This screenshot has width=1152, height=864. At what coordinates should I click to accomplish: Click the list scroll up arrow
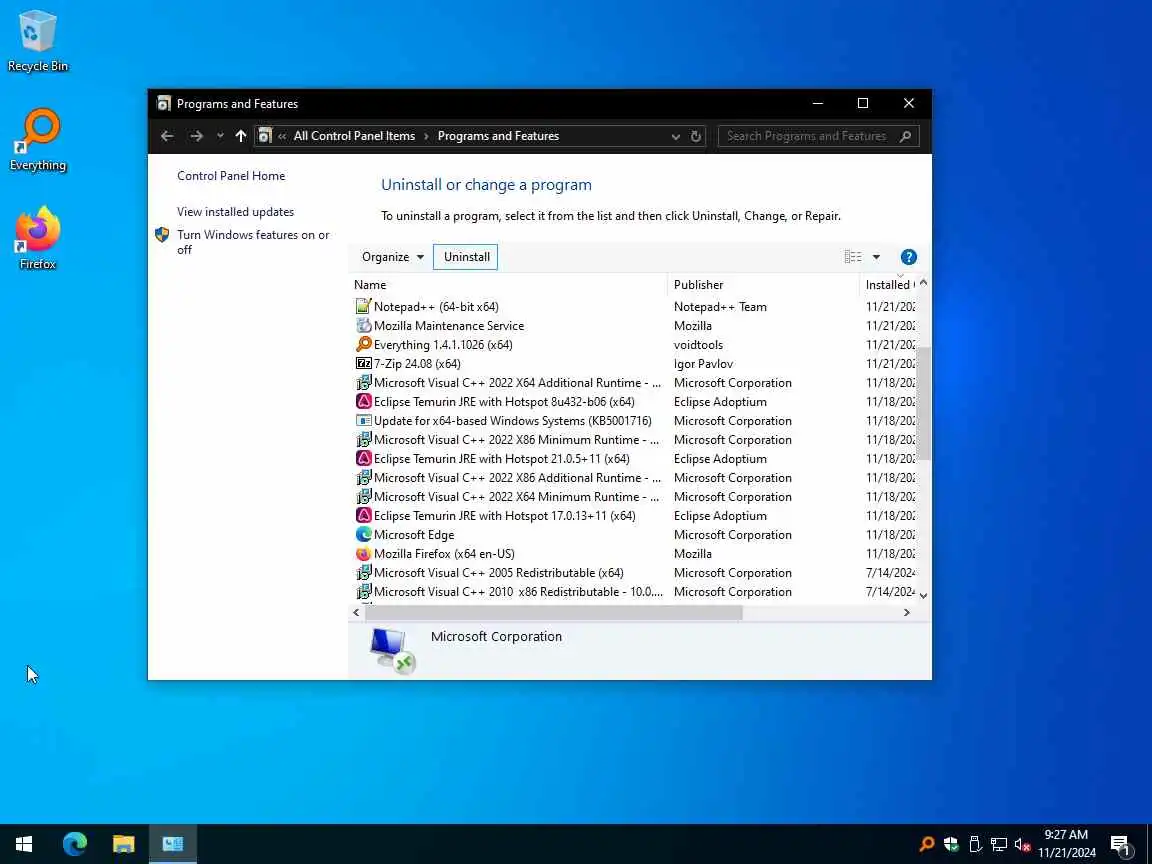click(x=924, y=283)
